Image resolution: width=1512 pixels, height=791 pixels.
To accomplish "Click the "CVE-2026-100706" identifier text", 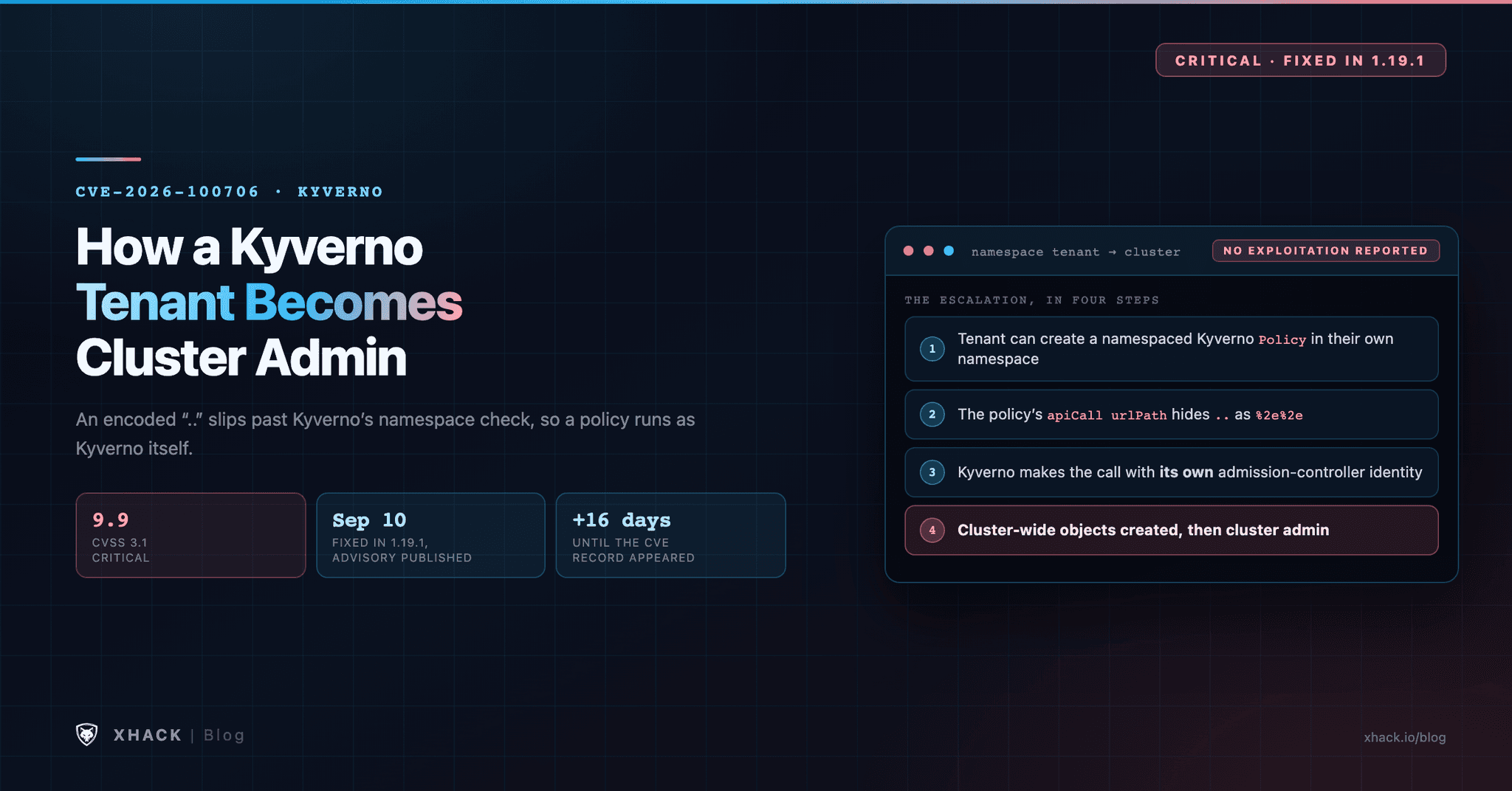I will click(168, 192).
